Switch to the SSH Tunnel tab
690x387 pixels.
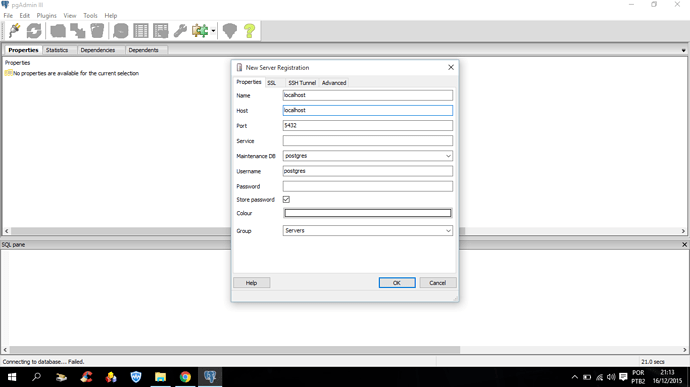coord(302,83)
